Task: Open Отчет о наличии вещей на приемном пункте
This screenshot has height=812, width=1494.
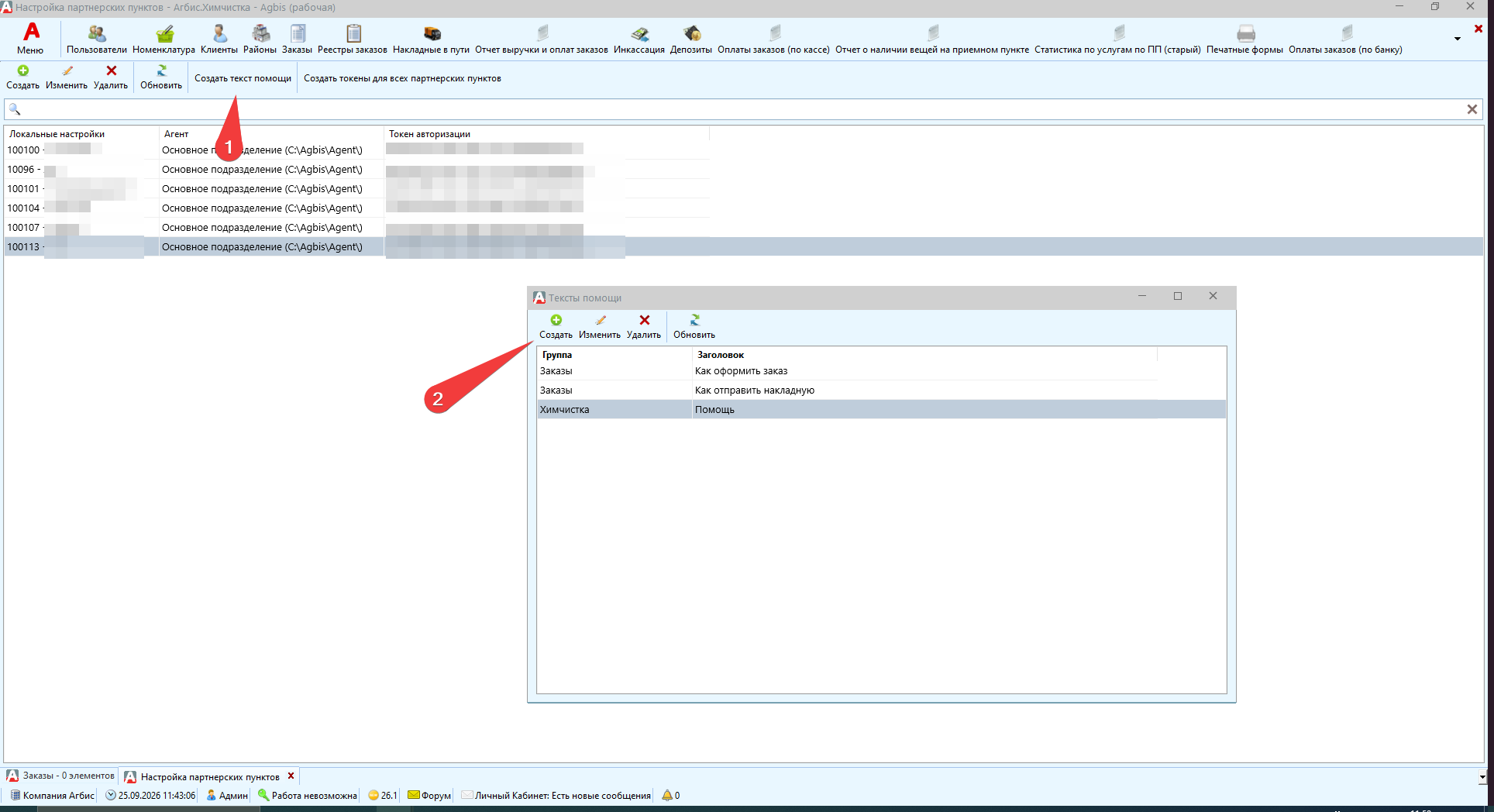Action: click(932, 38)
